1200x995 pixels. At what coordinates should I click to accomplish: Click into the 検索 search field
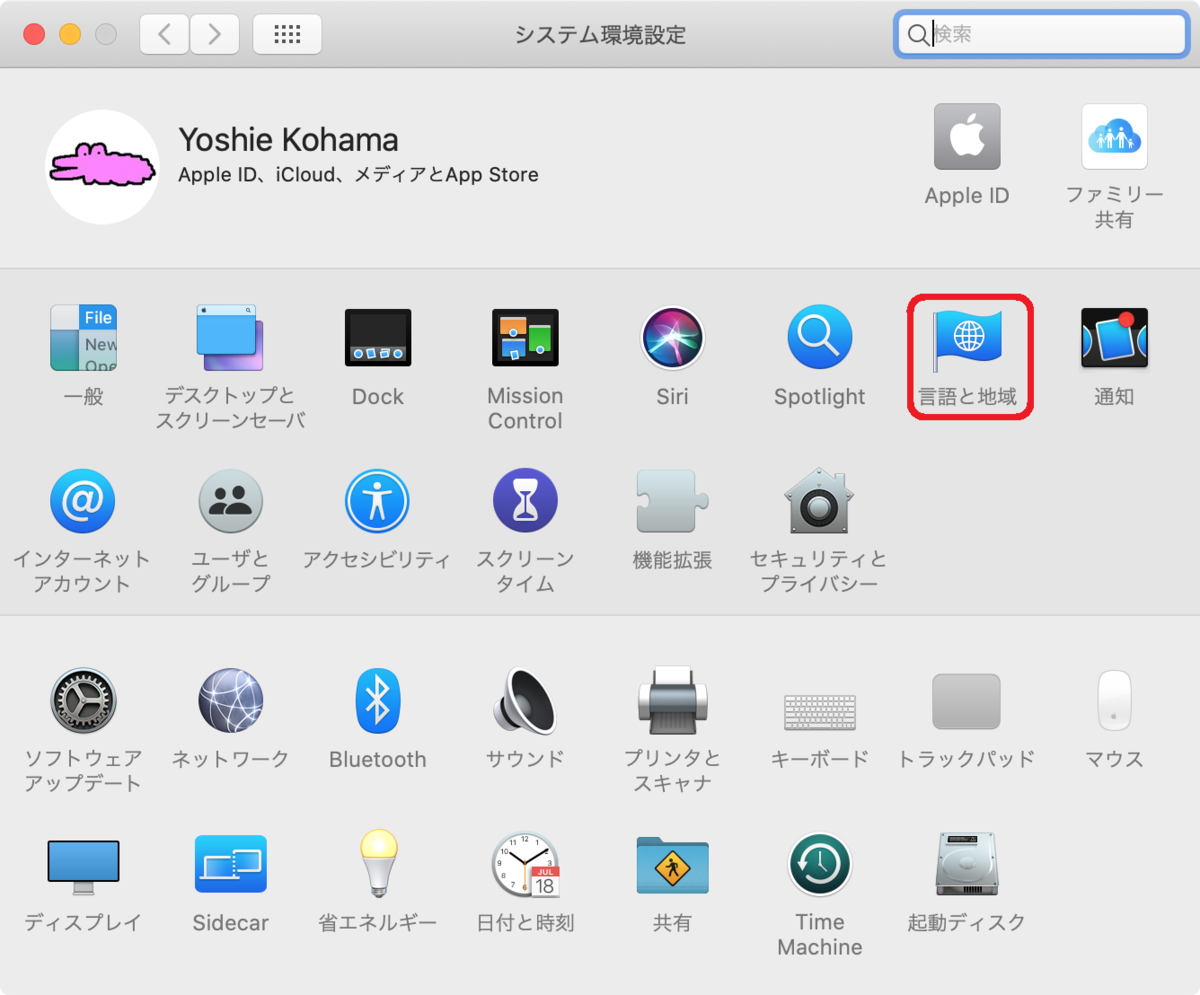(x=1041, y=34)
